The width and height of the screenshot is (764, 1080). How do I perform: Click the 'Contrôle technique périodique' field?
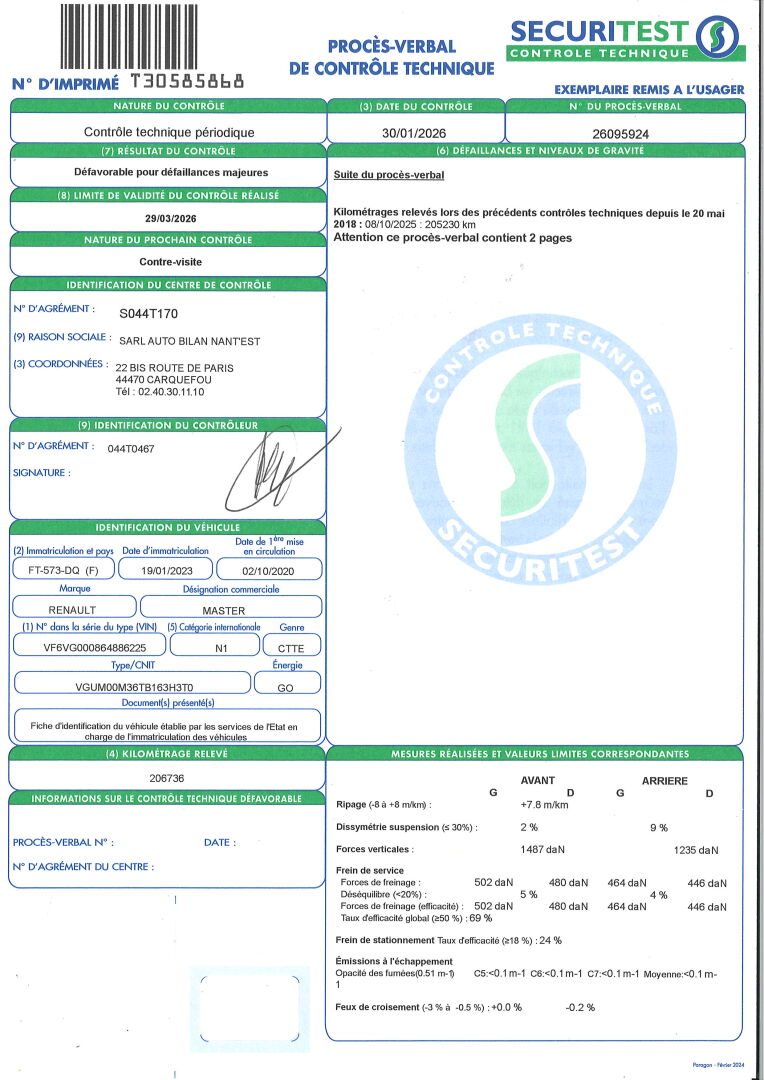(169, 132)
